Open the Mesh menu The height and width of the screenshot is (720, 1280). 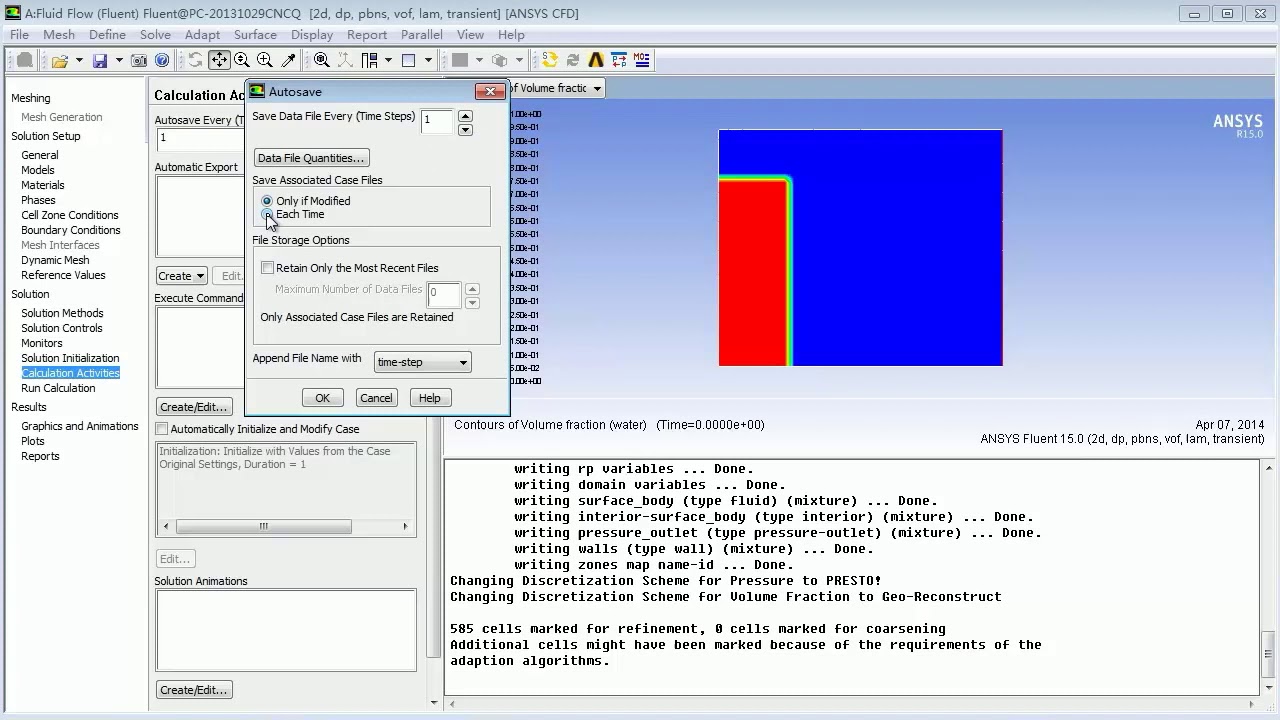[x=59, y=34]
